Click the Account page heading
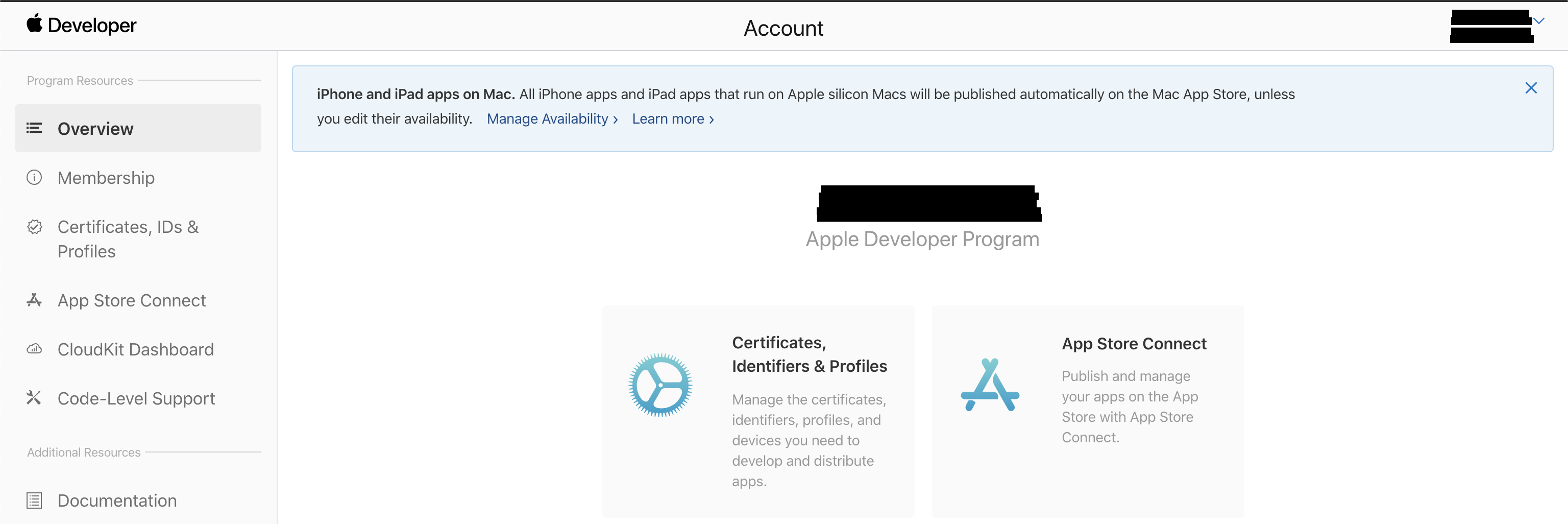 click(783, 28)
